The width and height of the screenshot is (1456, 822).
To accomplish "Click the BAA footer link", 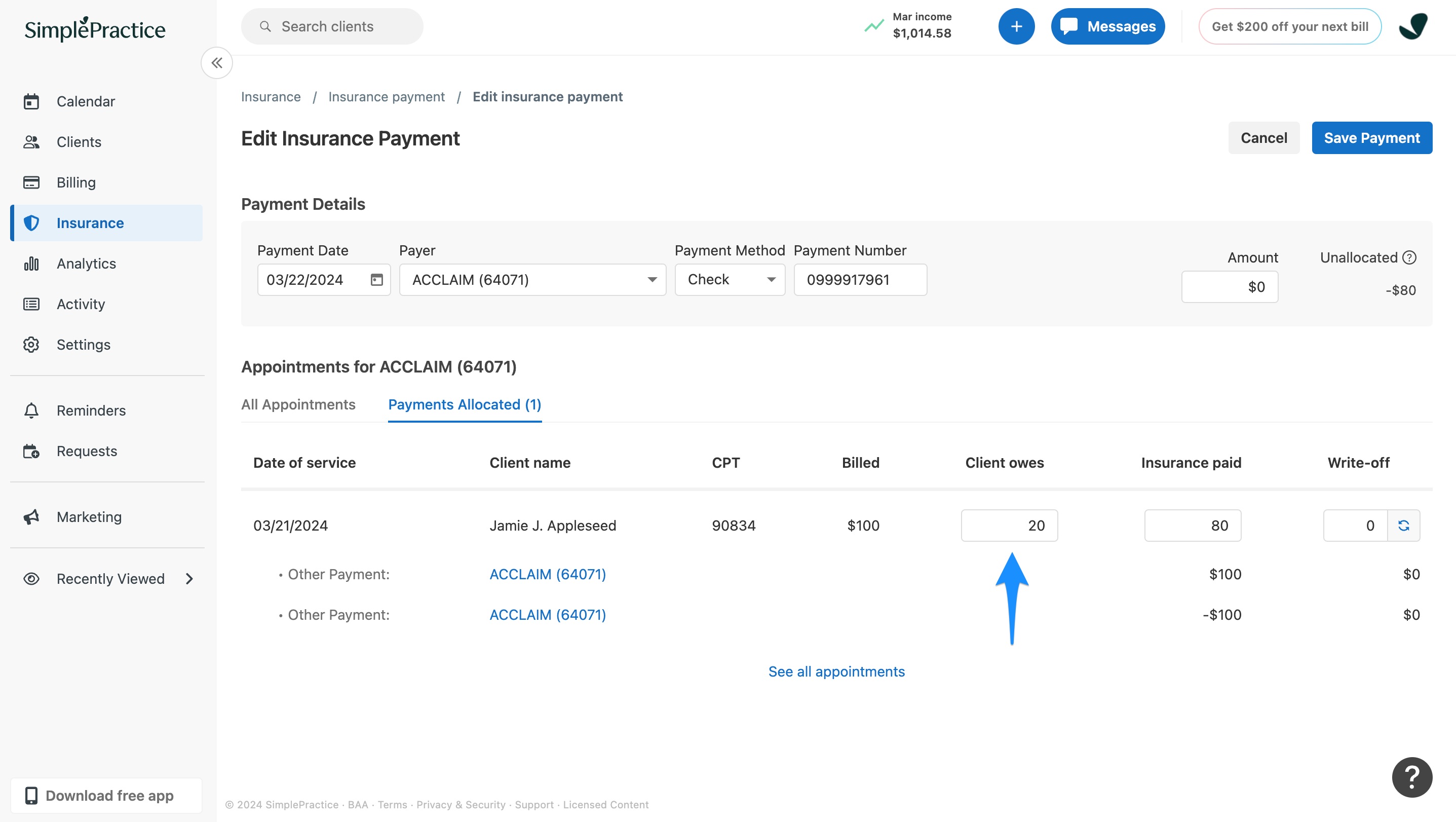I will coord(358,804).
